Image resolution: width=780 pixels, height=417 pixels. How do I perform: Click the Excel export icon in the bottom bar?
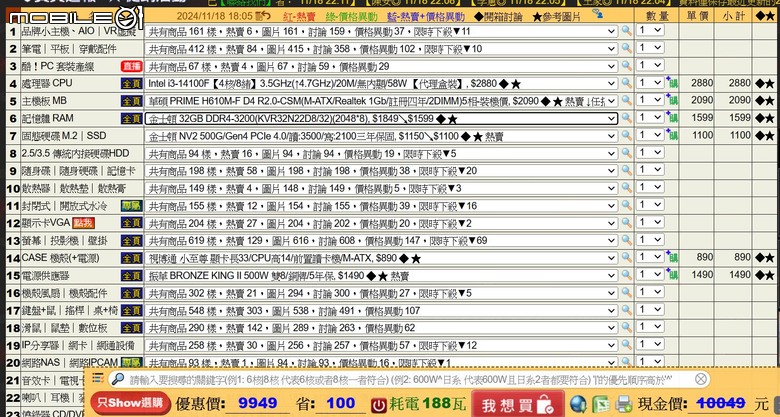(601, 403)
